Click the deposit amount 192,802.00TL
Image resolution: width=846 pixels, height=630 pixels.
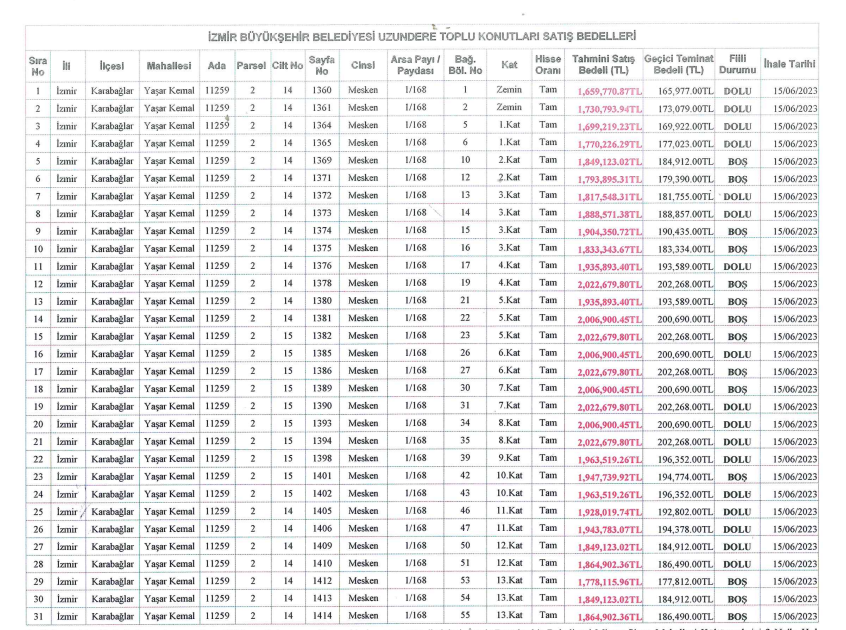coord(685,512)
